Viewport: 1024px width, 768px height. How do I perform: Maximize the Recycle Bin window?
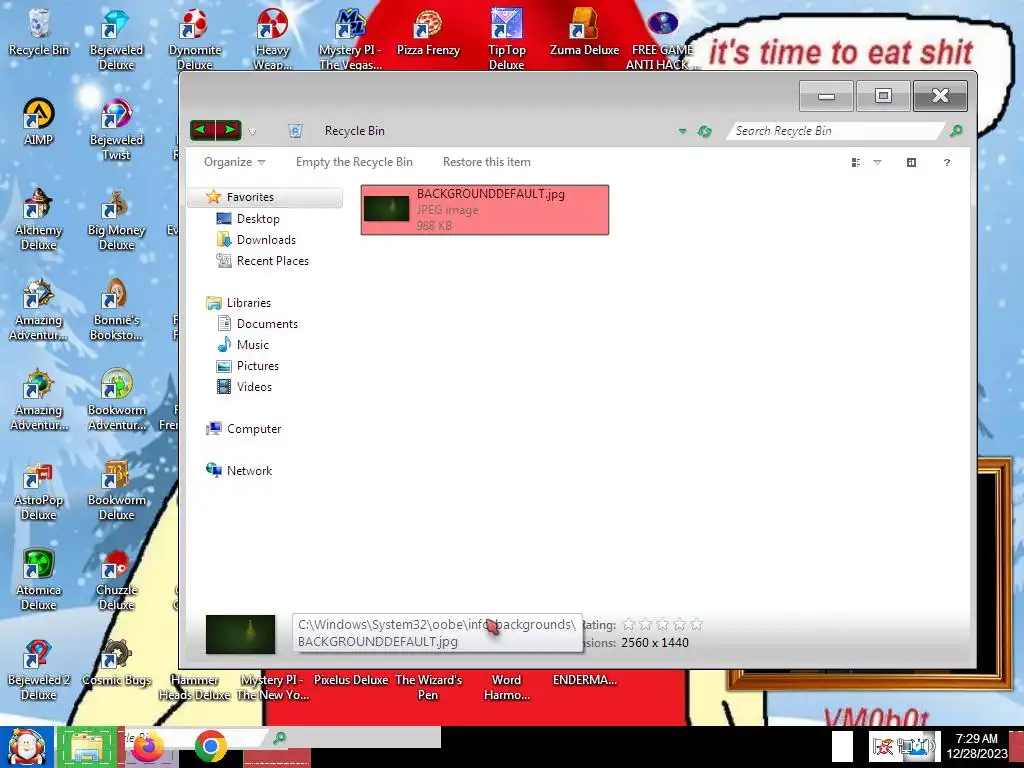pyautogui.click(x=883, y=96)
